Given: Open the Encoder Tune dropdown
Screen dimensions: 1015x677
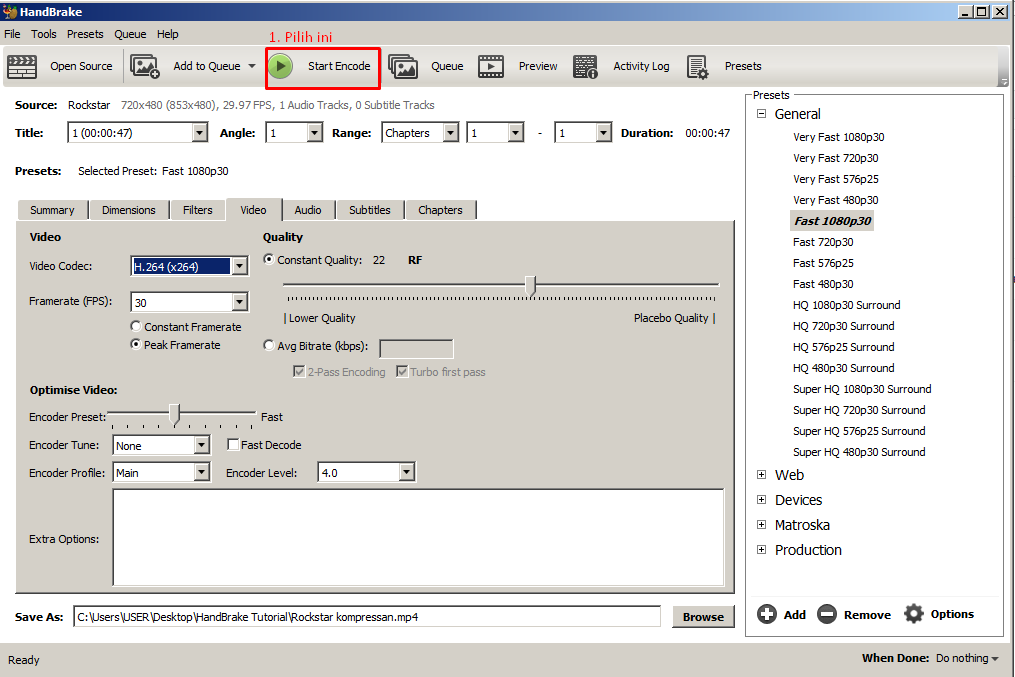Looking at the screenshot, I should point(202,445).
